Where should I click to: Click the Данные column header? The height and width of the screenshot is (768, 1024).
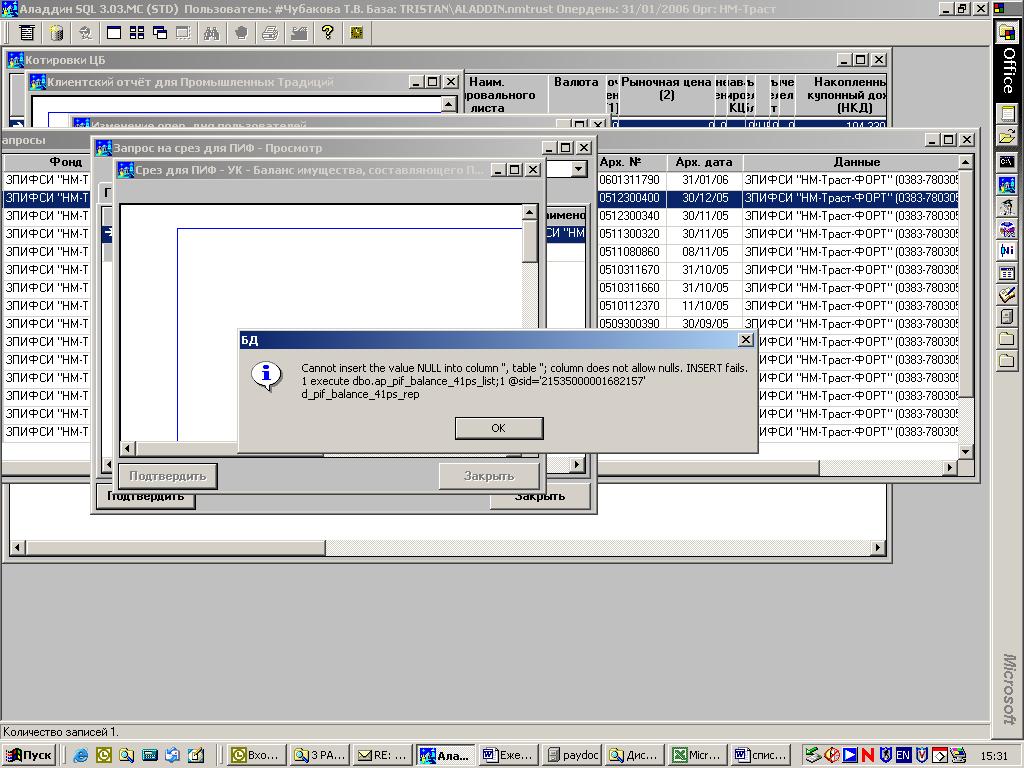851,162
